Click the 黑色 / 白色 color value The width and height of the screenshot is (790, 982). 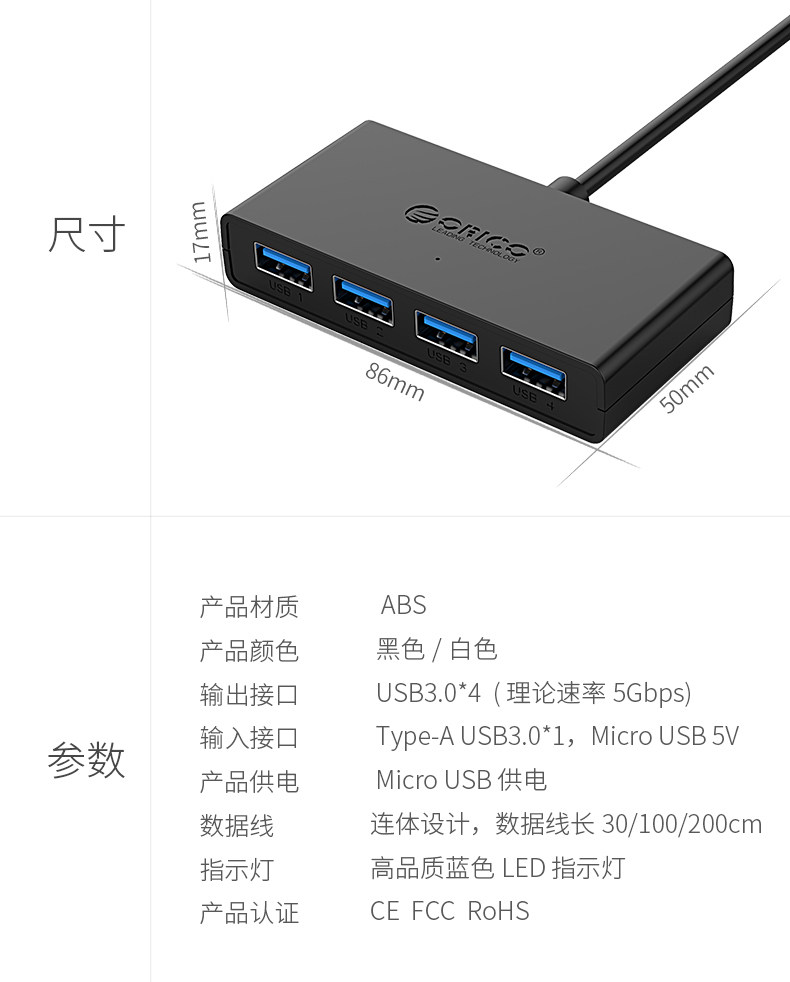click(x=437, y=649)
